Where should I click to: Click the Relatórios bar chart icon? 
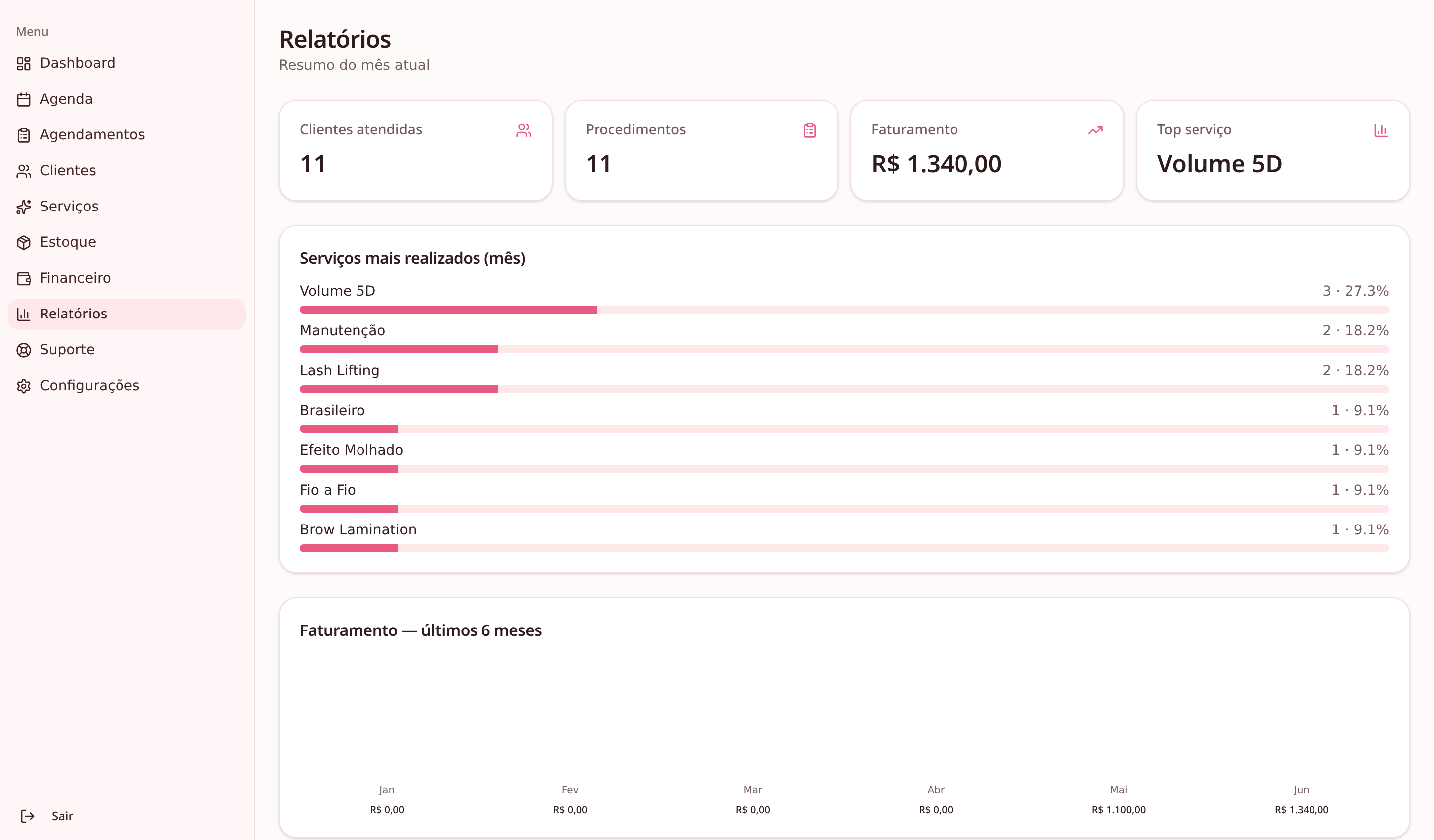[24, 315]
